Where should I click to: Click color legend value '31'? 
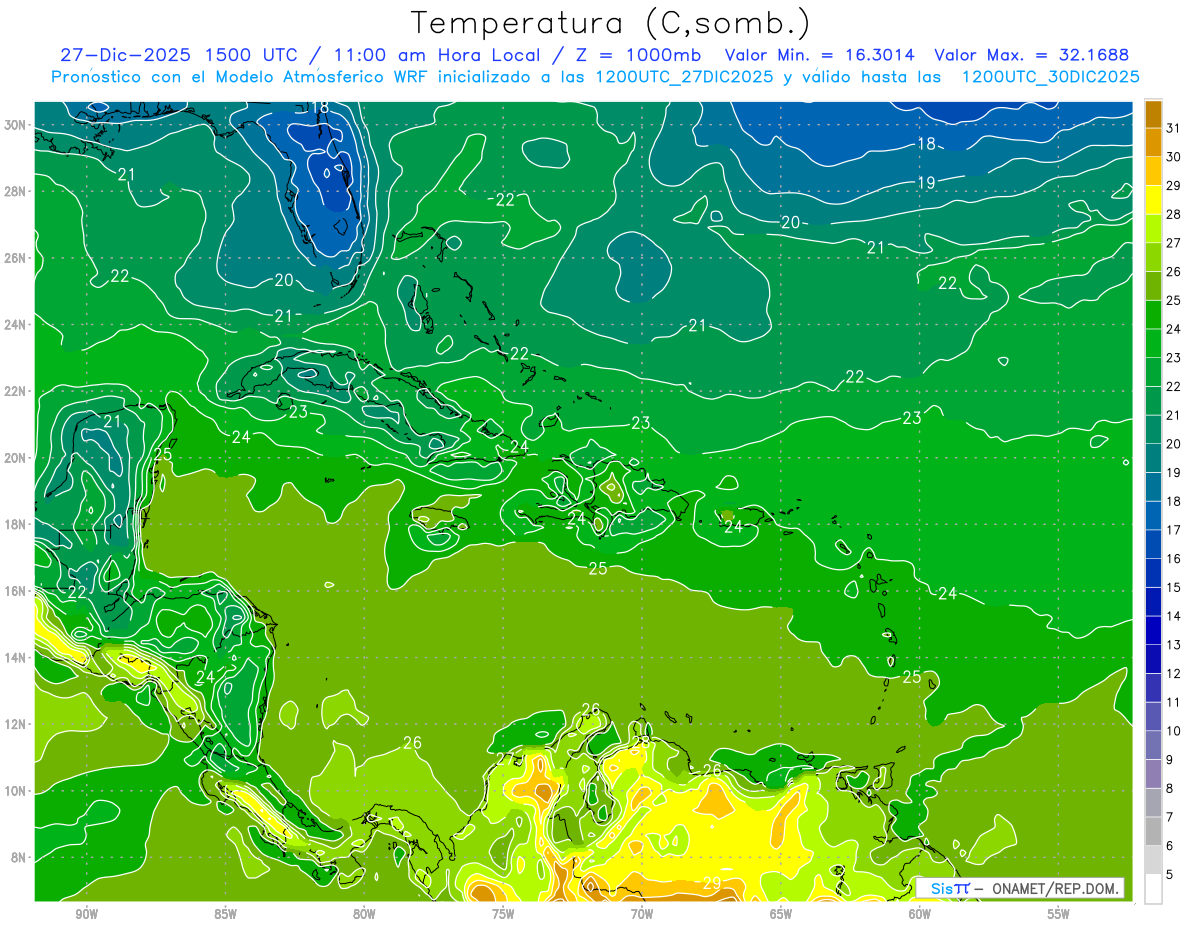[1173, 128]
